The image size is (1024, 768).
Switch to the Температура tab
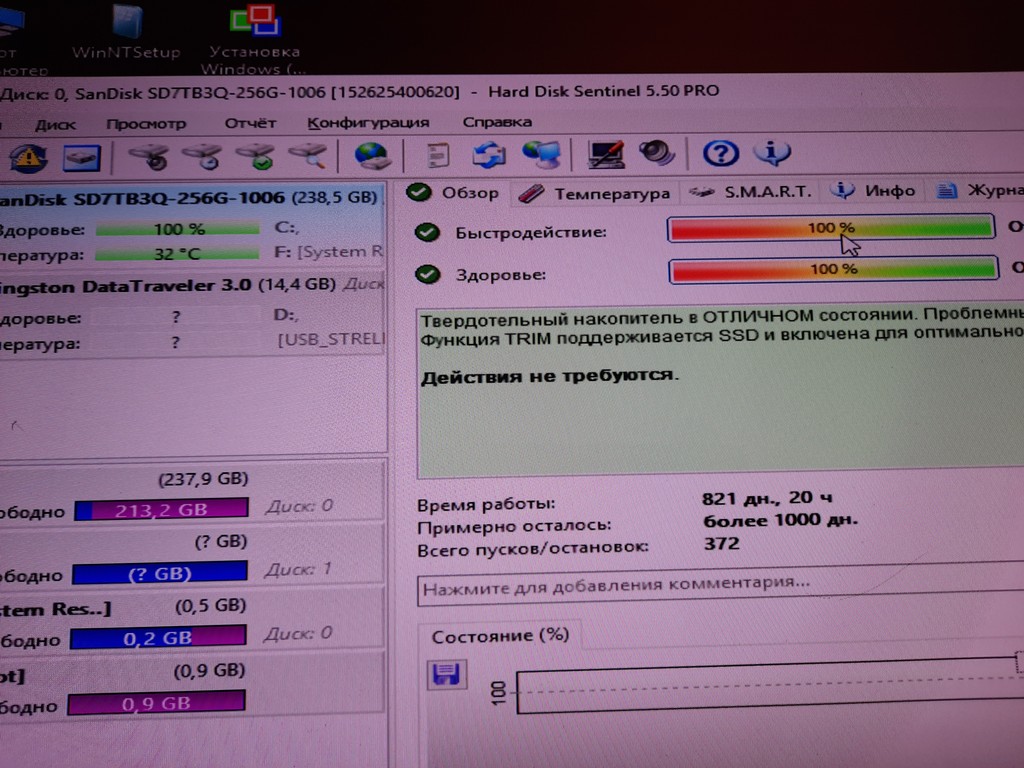point(594,193)
